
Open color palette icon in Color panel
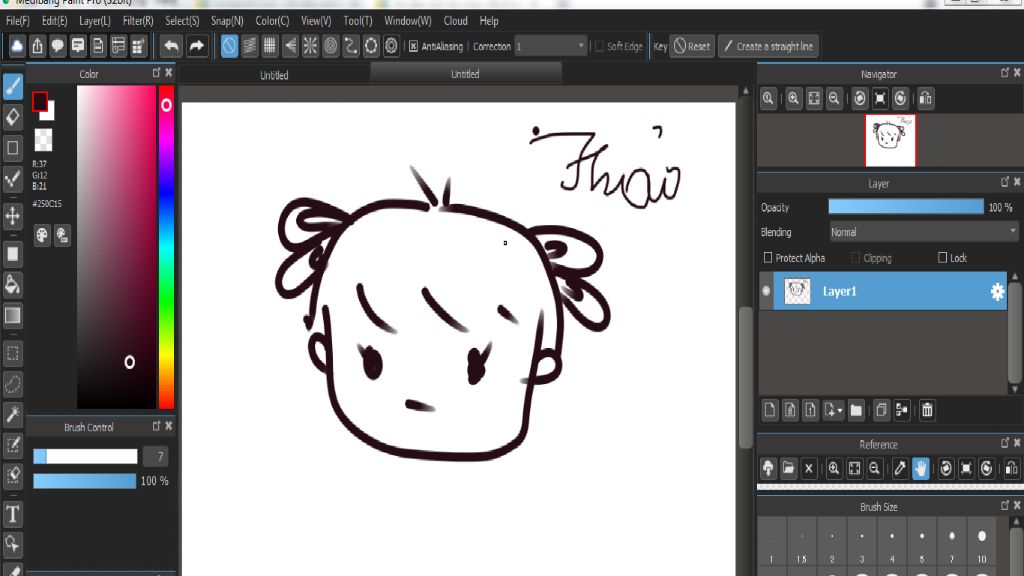click(42, 235)
